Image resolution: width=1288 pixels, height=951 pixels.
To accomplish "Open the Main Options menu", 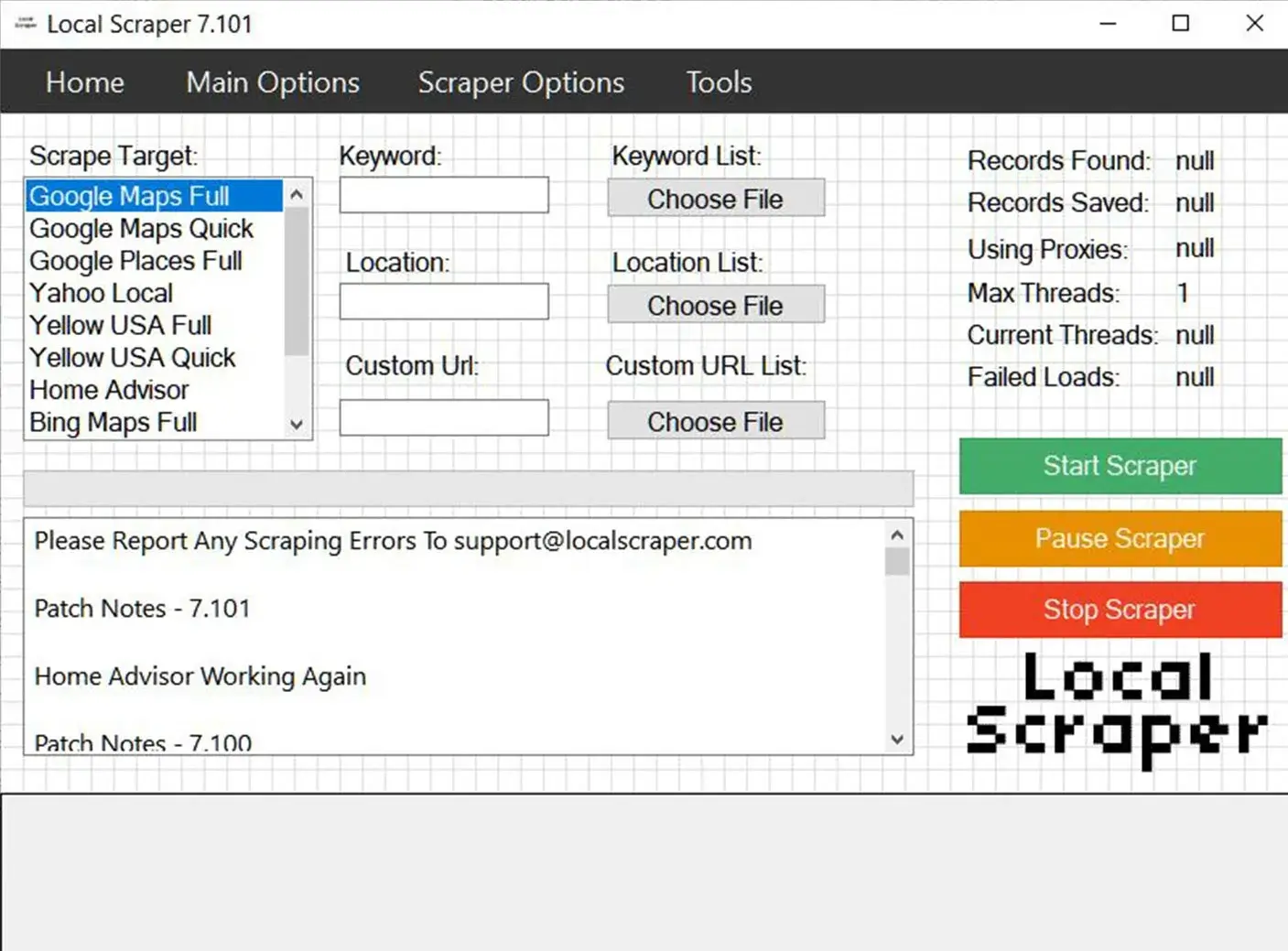I will (x=273, y=82).
